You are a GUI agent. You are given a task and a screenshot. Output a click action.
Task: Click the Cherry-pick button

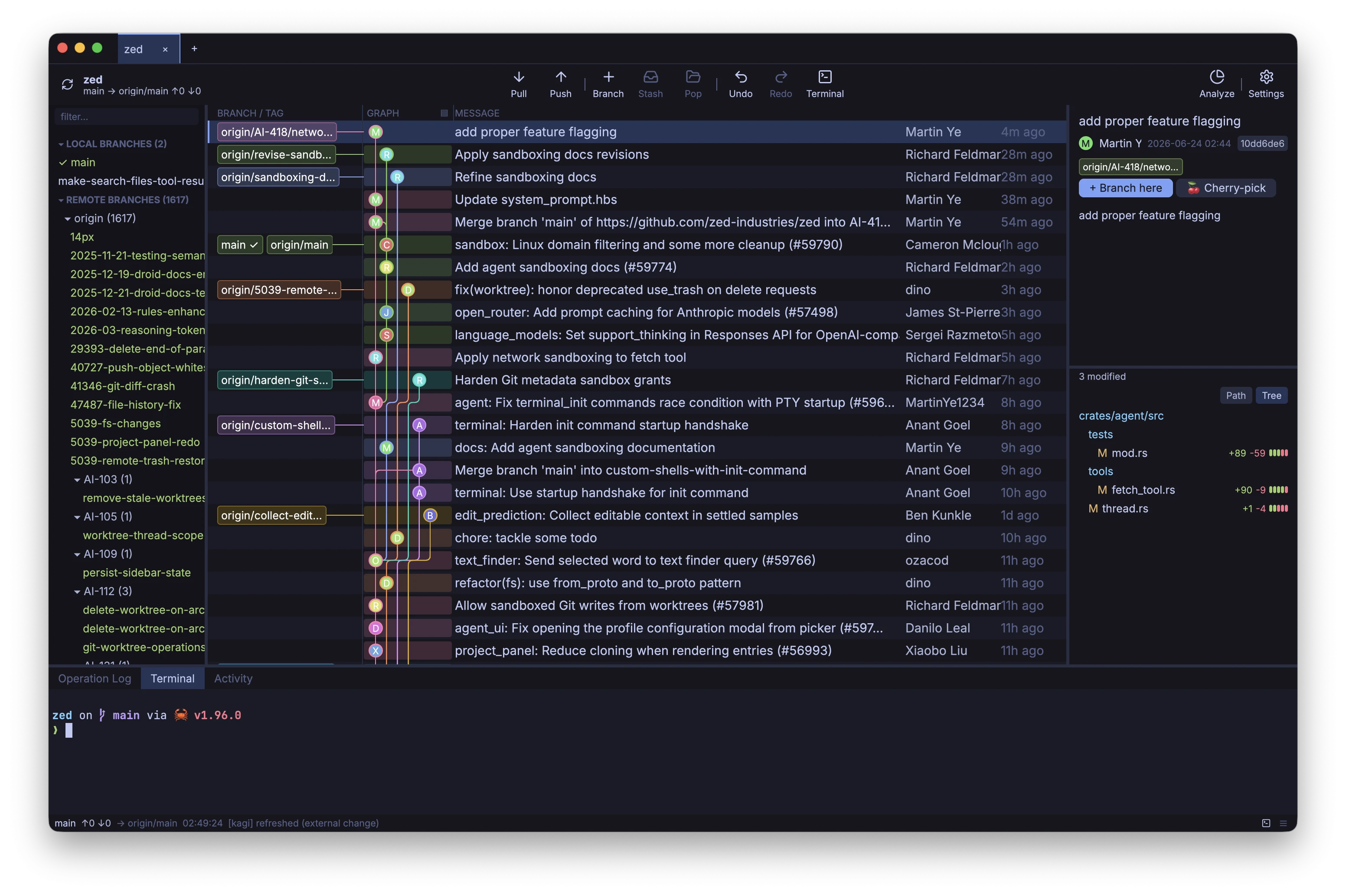(x=1226, y=188)
